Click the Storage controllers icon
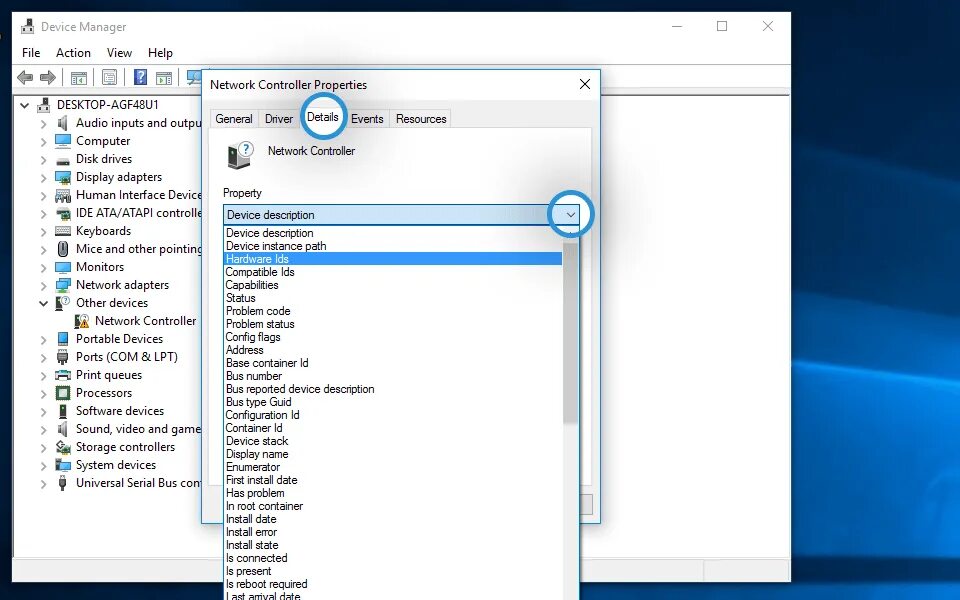Viewport: 960px width, 600px height. coord(62,447)
